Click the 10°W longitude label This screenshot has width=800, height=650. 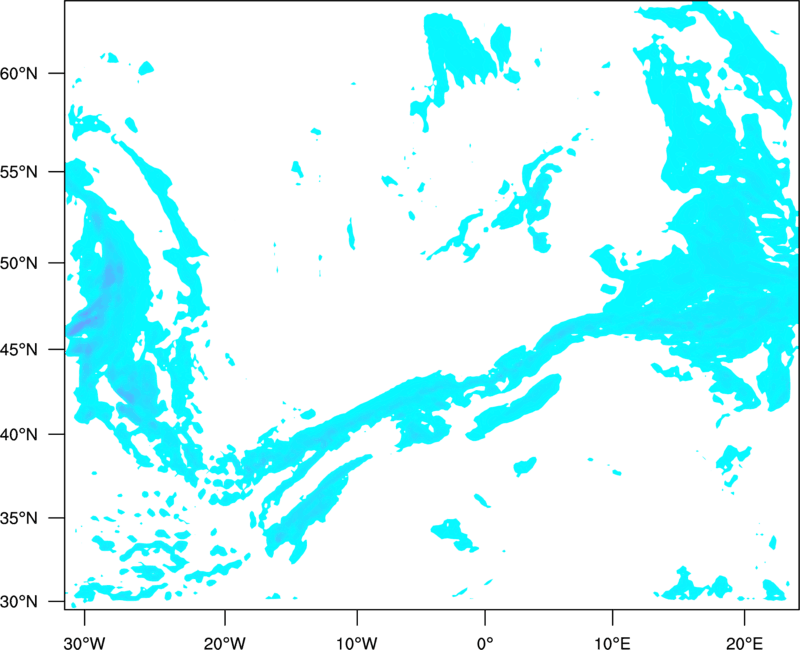tap(357, 643)
